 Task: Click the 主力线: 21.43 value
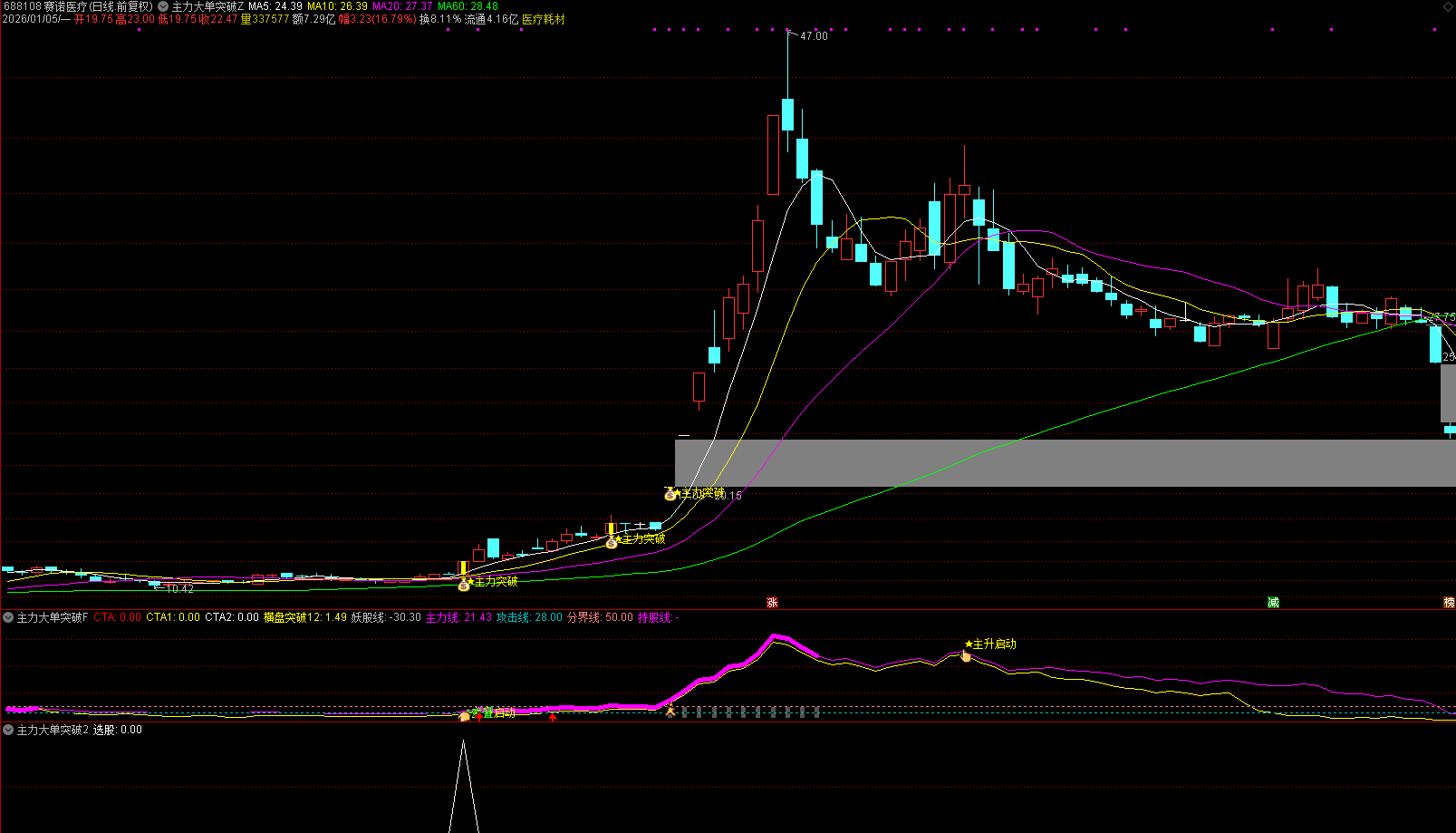point(458,617)
